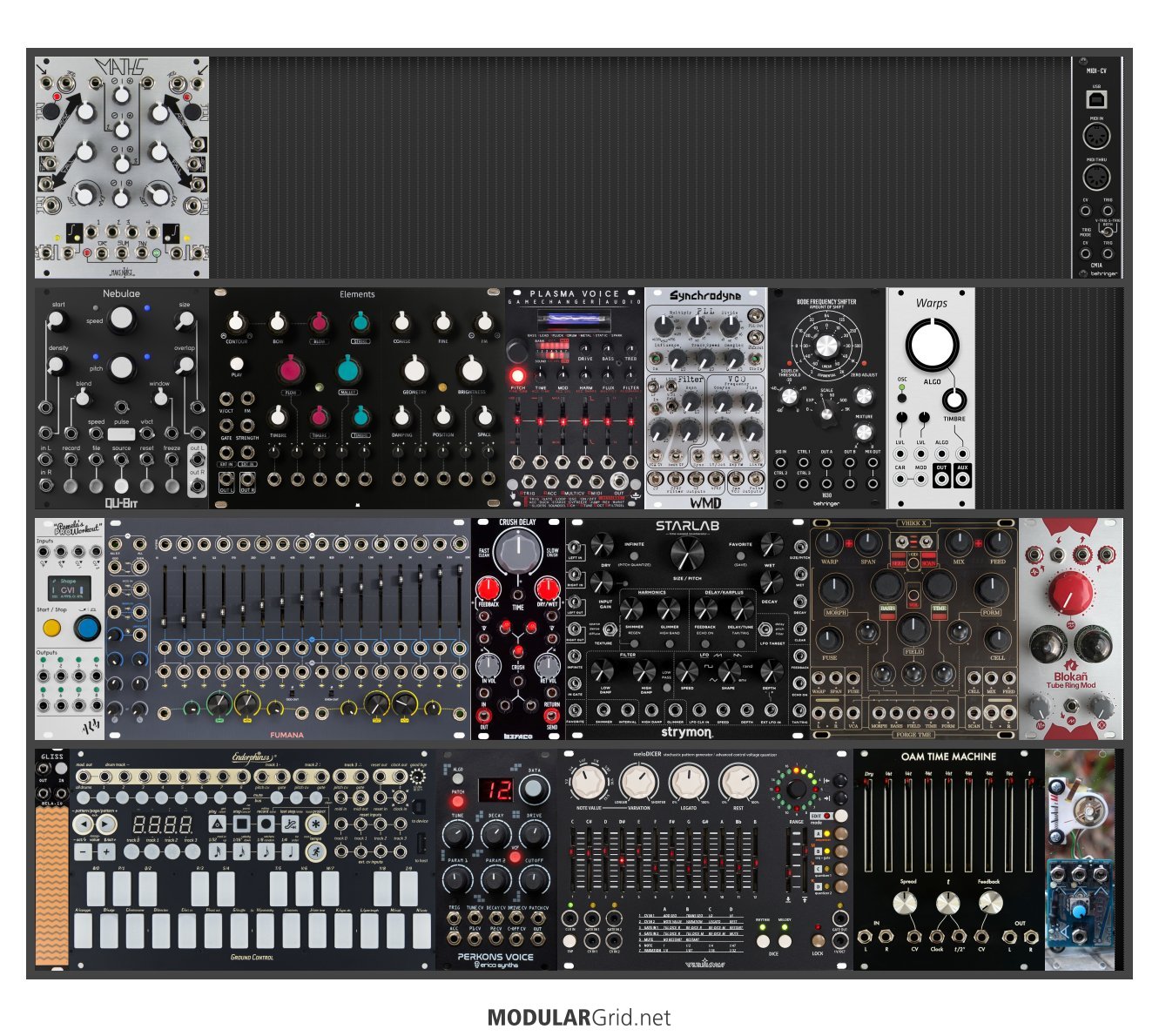The width and height of the screenshot is (1159, 1036).
Task: Click the right arrow button on Ground Control
Action: [x=106, y=824]
